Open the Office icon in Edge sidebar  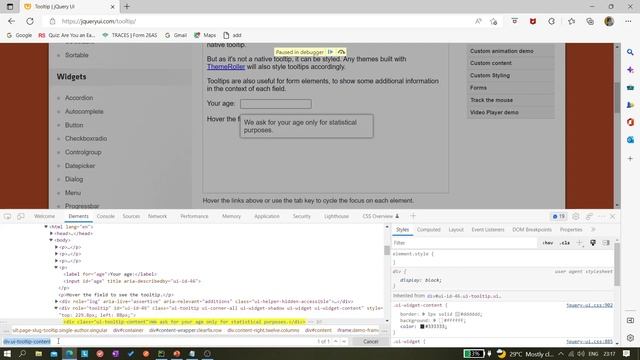[x=630, y=122]
